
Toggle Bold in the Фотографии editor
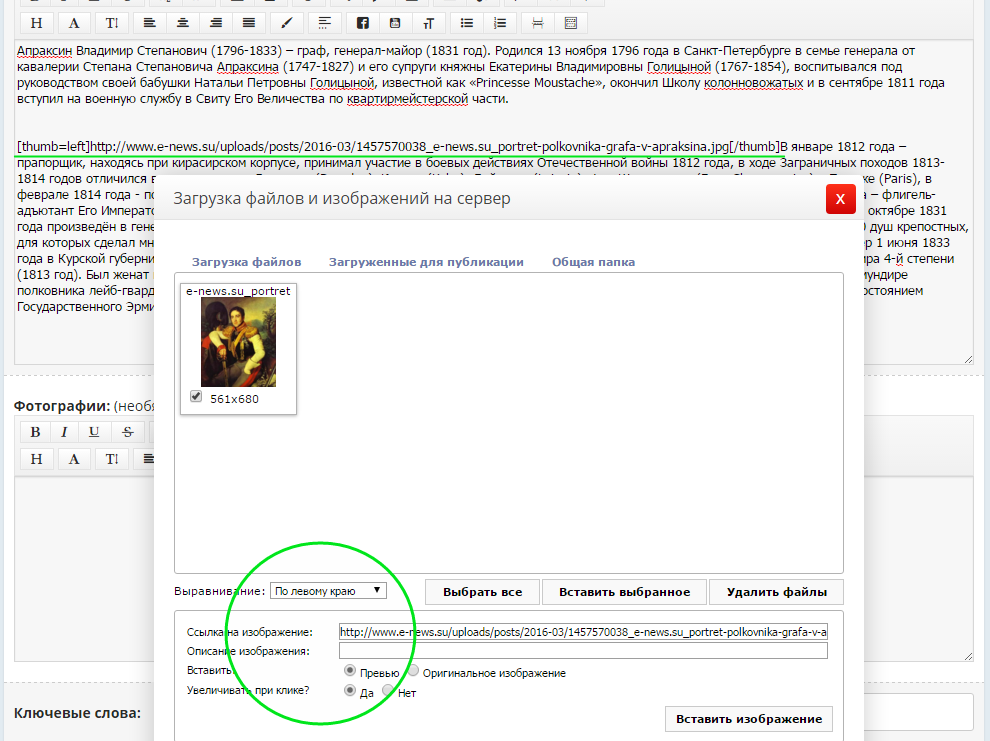35,432
